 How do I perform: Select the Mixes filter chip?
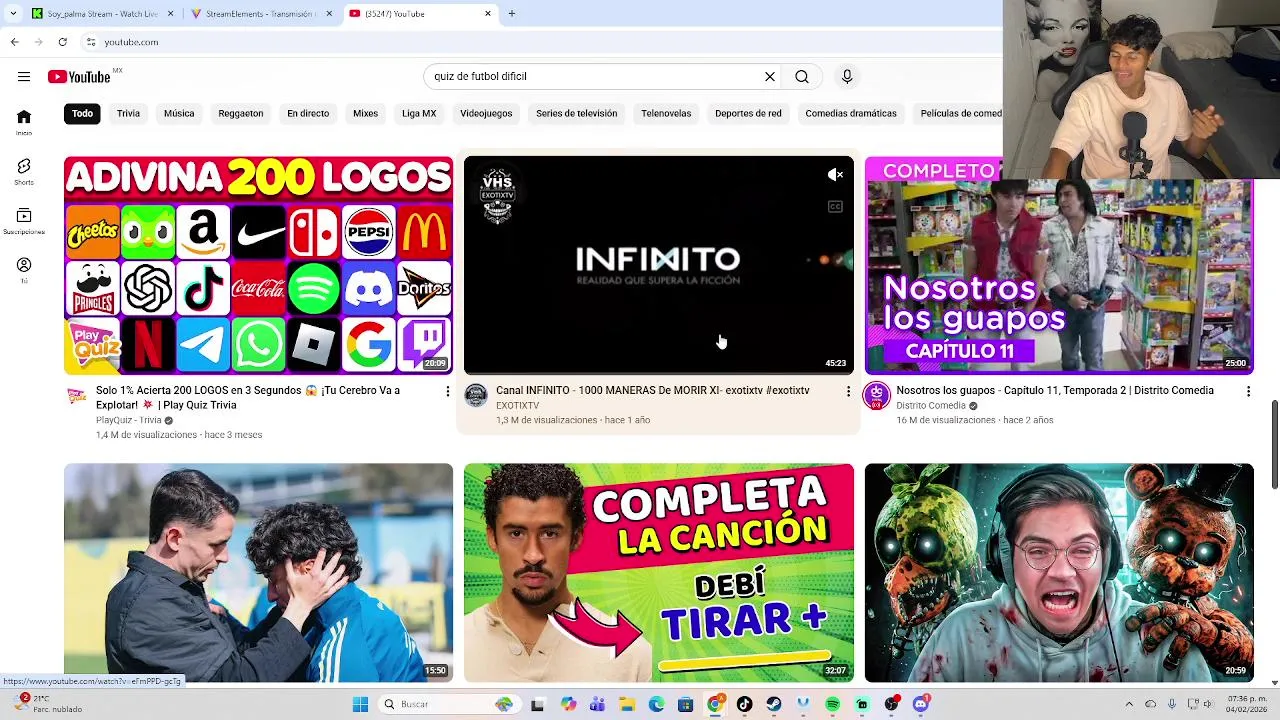click(365, 114)
